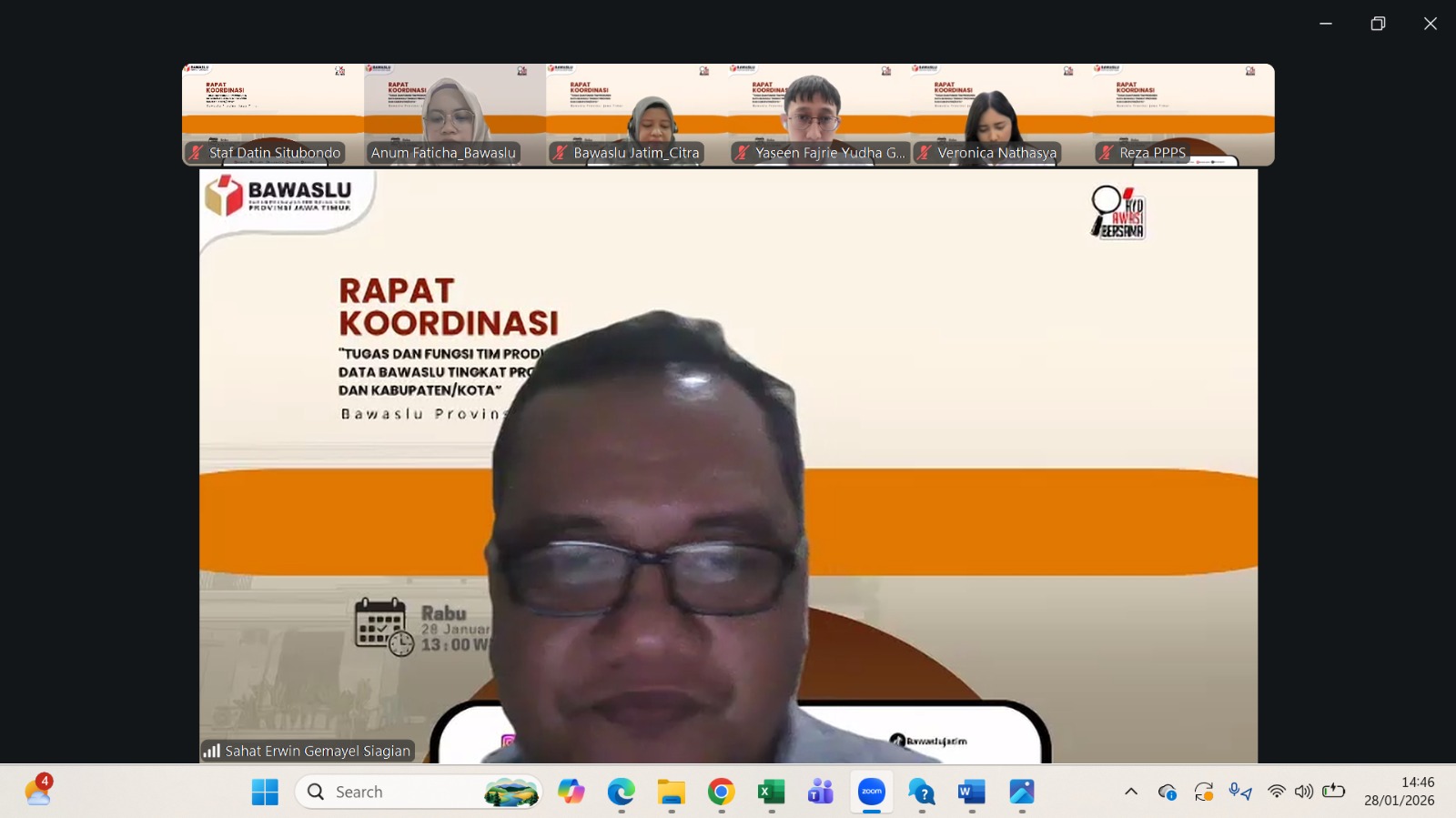Click the microphone-in-use tray icon

1240,792
